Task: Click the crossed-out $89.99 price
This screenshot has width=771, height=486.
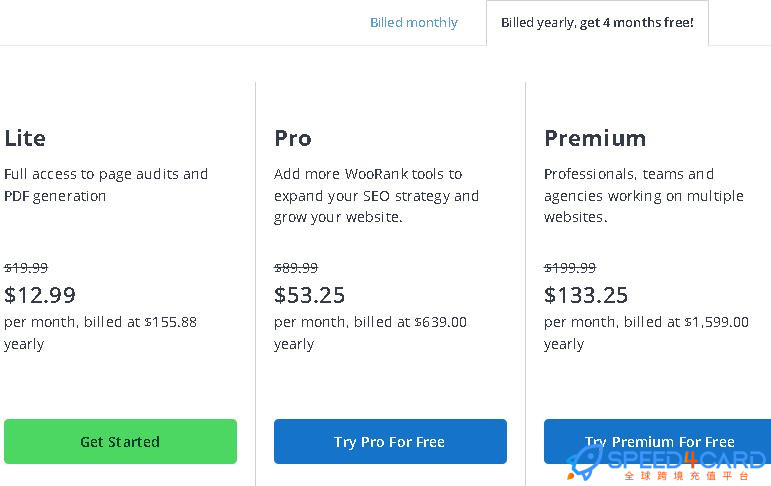Action: tap(296, 268)
